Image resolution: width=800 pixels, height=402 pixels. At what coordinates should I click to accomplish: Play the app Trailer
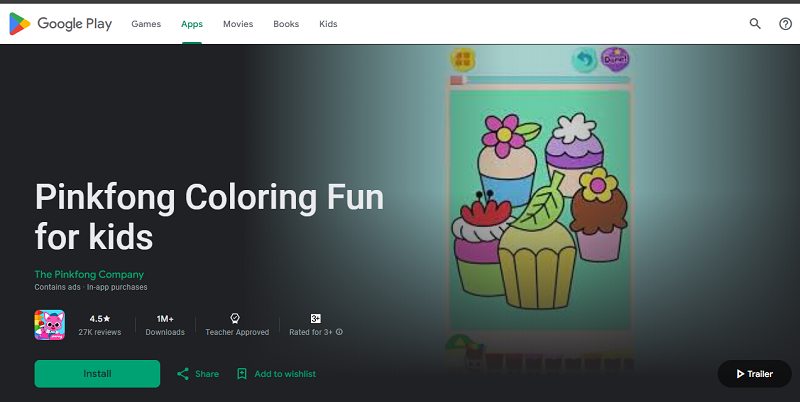[754, 374]
